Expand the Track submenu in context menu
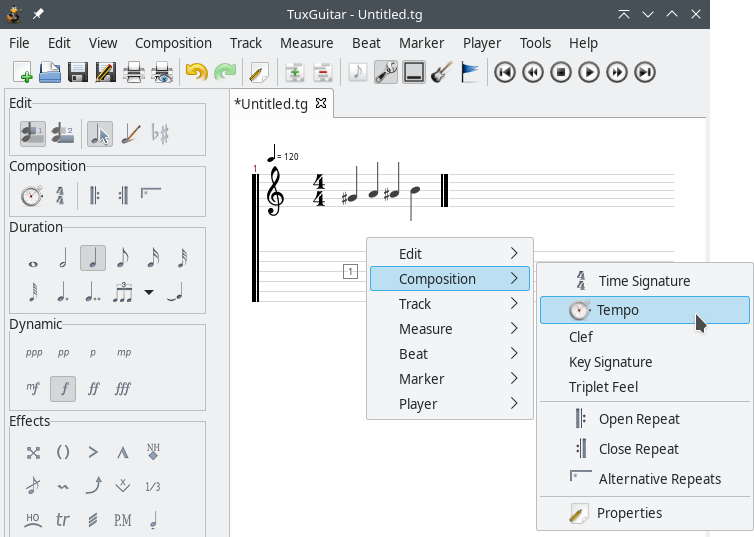Screen dimensions: 754x537 [x=449, y=304]
